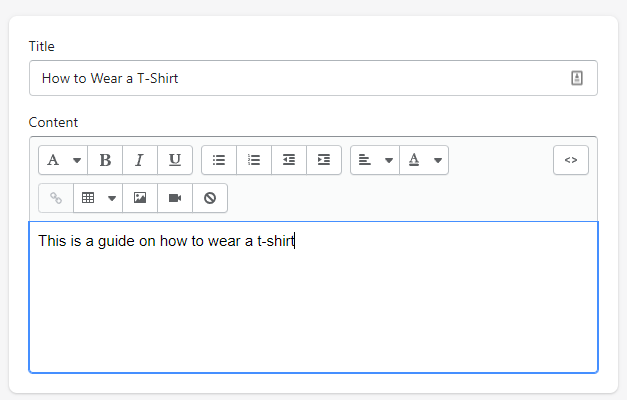Toggle Underline formatting in the toolbar

coord(175,160)
